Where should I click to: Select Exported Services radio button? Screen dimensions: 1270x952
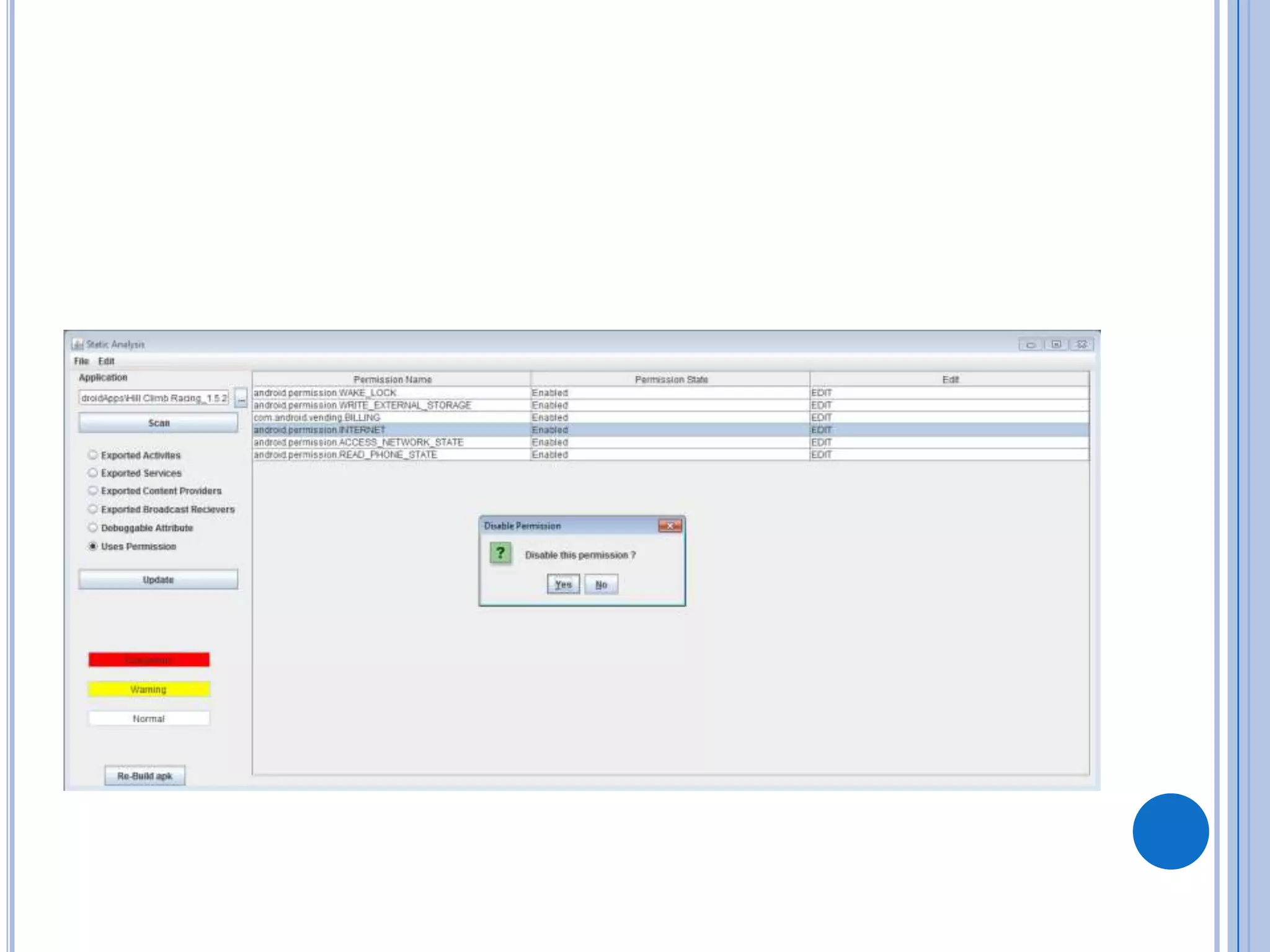pyautogui.click(x=93, y=473)
